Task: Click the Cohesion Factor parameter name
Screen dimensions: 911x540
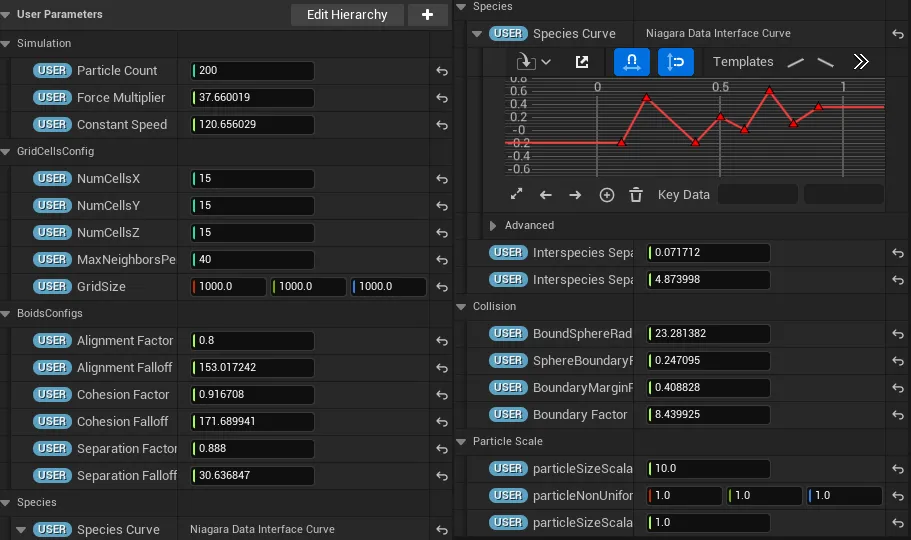Action: [x=123, y=395]
